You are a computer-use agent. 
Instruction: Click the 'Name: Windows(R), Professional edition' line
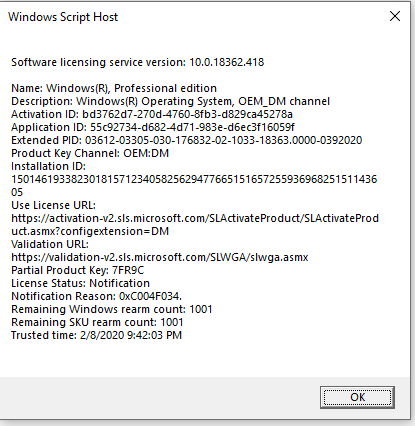(114, 88)
